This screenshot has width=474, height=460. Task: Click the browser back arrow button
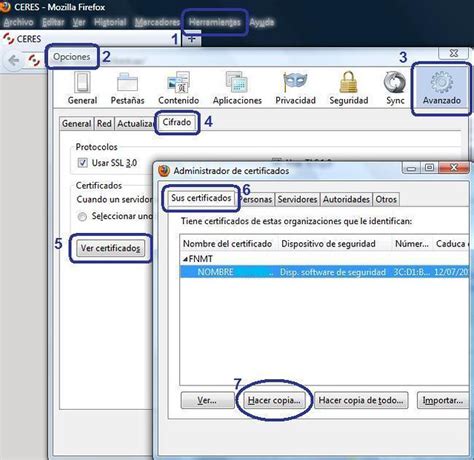pos(13,60)
